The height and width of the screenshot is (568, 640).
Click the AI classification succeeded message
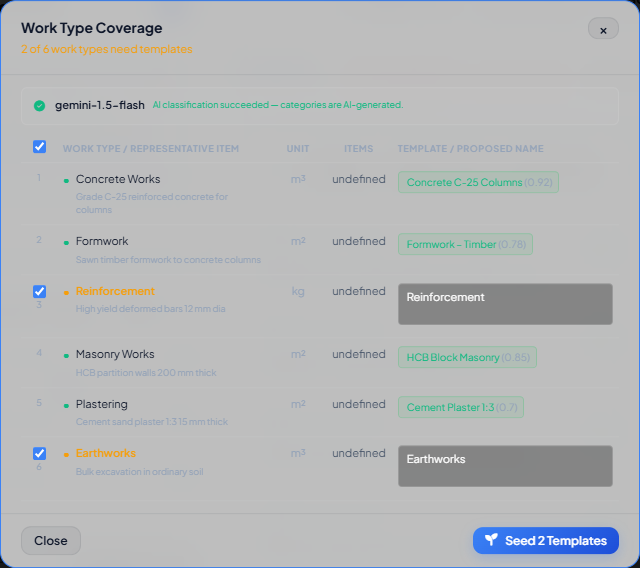click(x=278, y=105)
